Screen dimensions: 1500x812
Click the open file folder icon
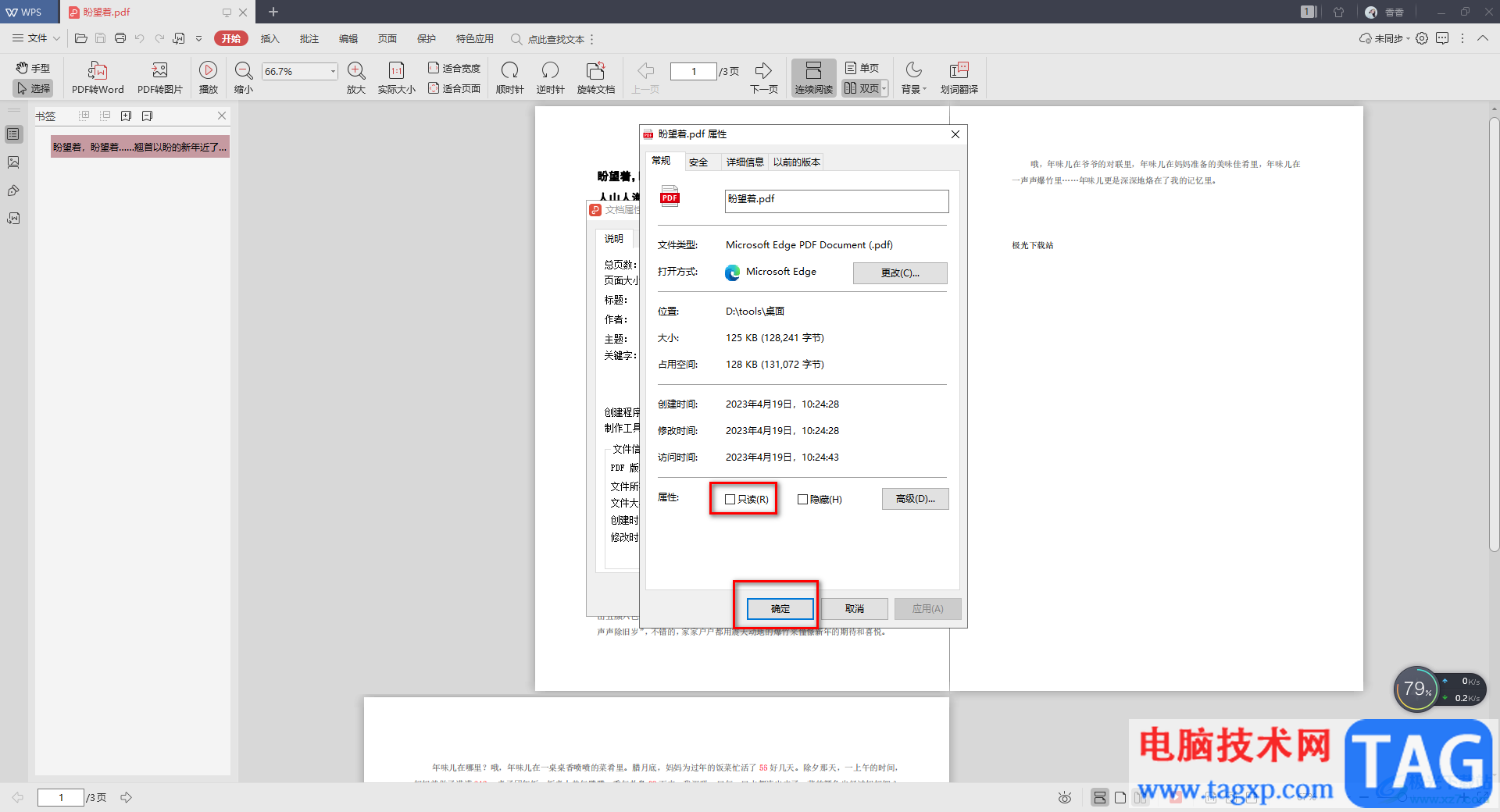click(x=80, y=38)
